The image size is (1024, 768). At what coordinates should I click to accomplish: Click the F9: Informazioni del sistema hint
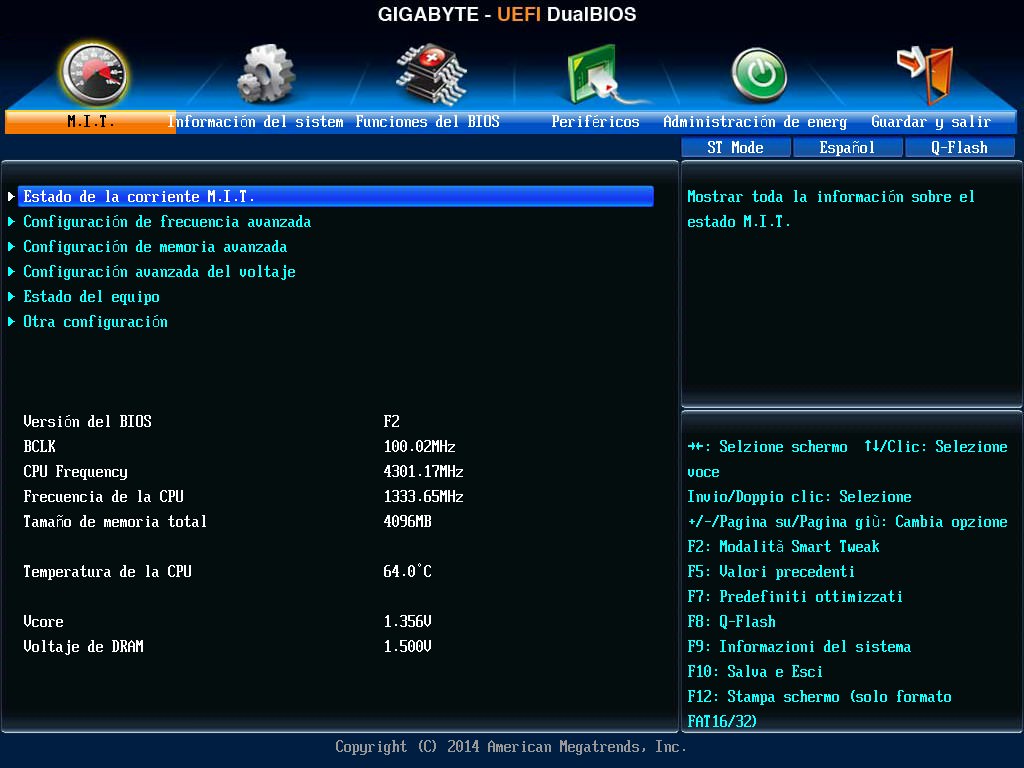click(x=799, y=647)
